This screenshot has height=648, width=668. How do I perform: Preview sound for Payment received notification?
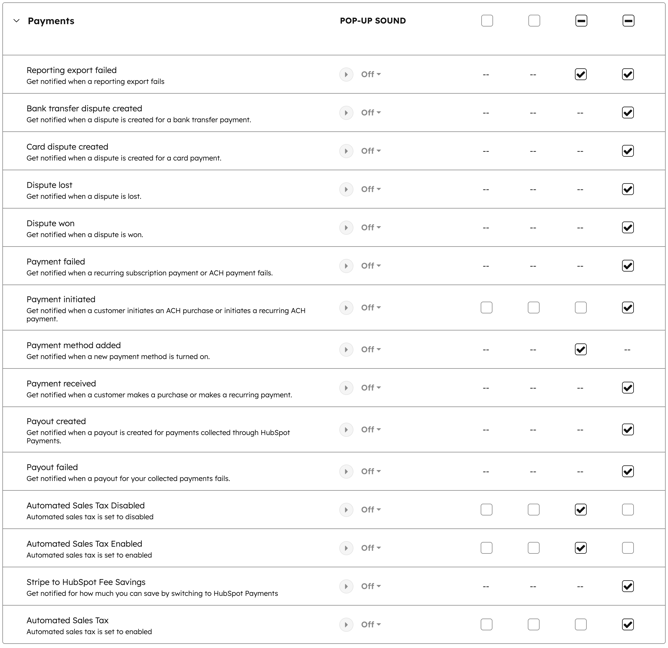pyautogui.click(x=346, y=388)
